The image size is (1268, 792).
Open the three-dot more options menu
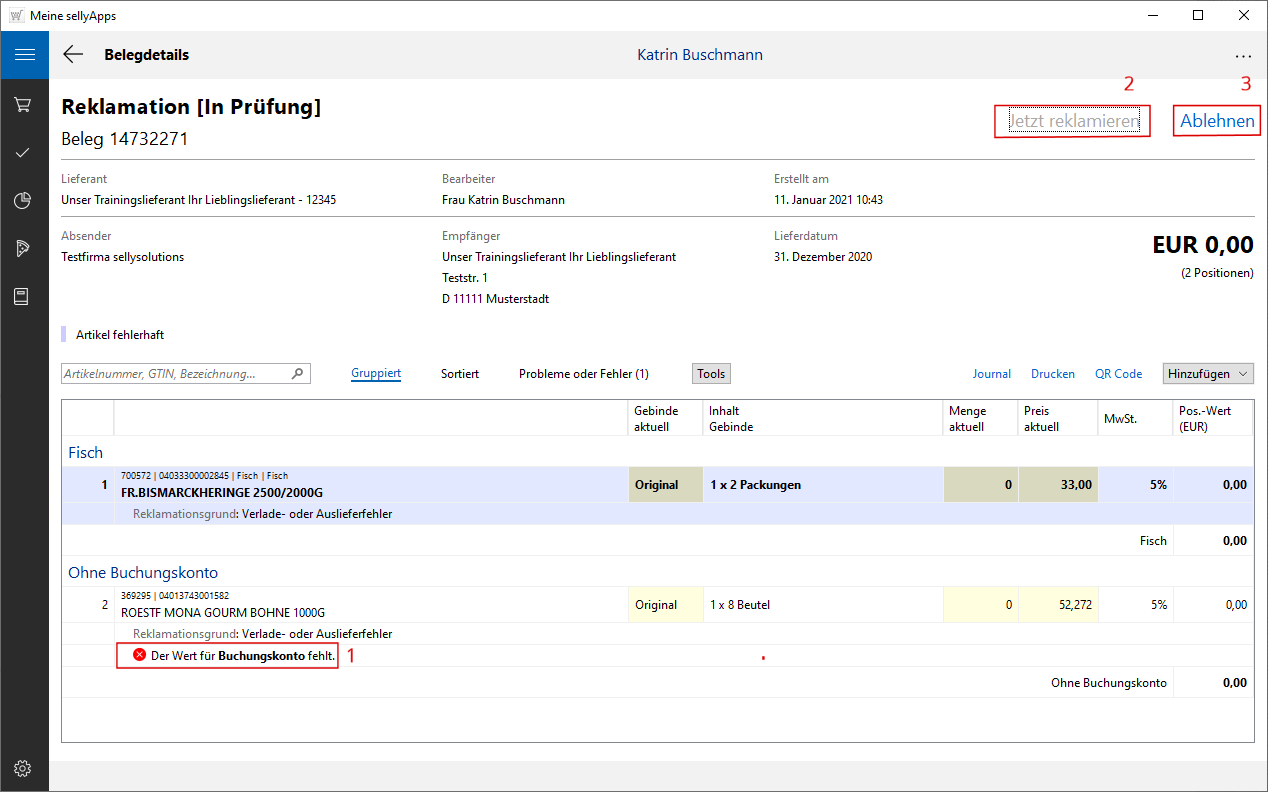point(1242,56)
